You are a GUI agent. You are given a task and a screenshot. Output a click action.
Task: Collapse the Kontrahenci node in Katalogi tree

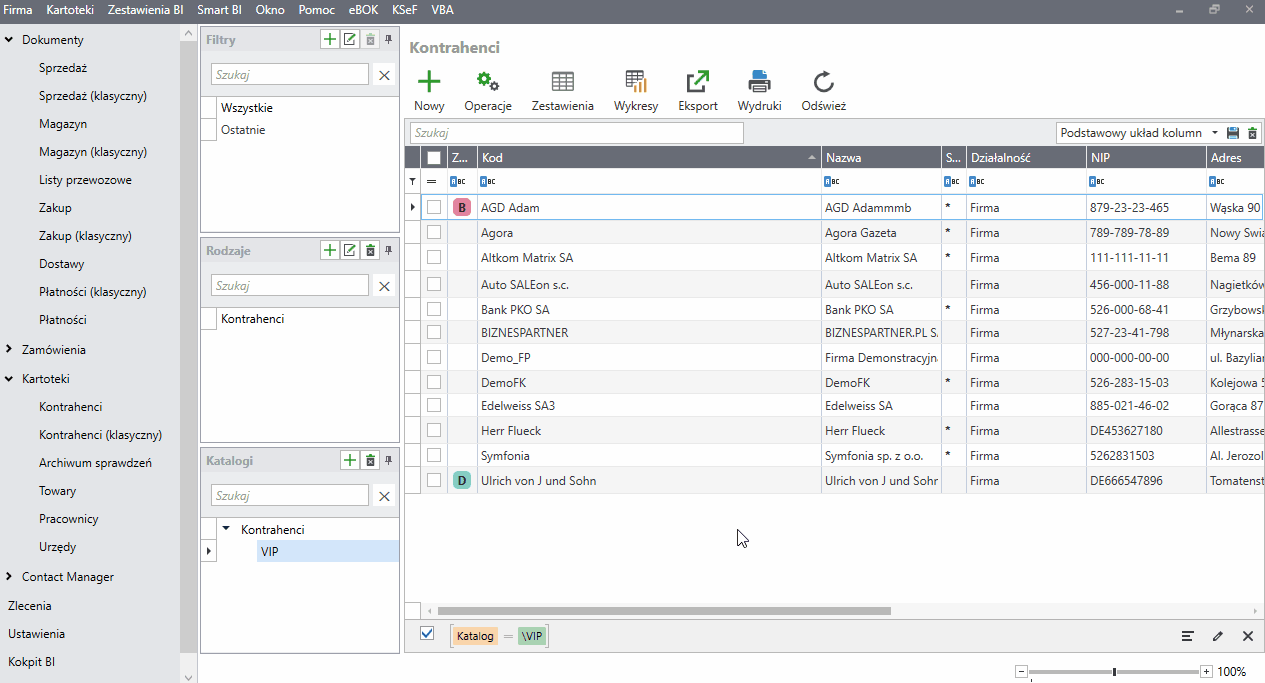point(226,529)
